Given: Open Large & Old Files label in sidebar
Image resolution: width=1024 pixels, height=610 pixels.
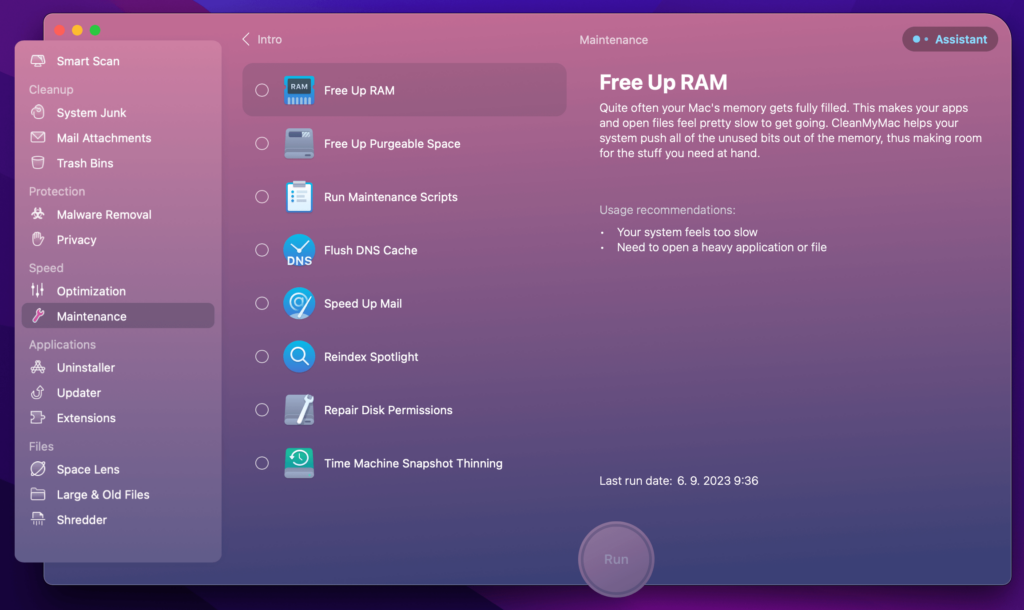Looking at the screenshot, I should point(103,495).
